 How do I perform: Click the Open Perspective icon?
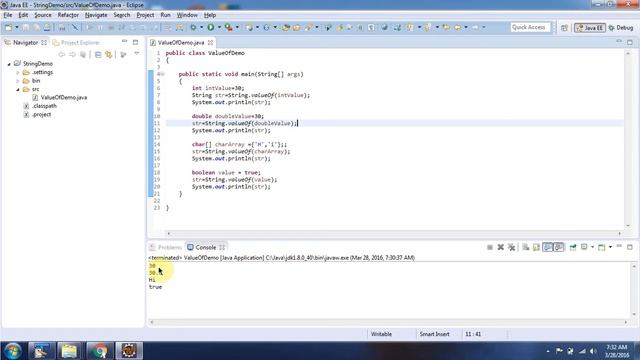click(x=564, y=28)
